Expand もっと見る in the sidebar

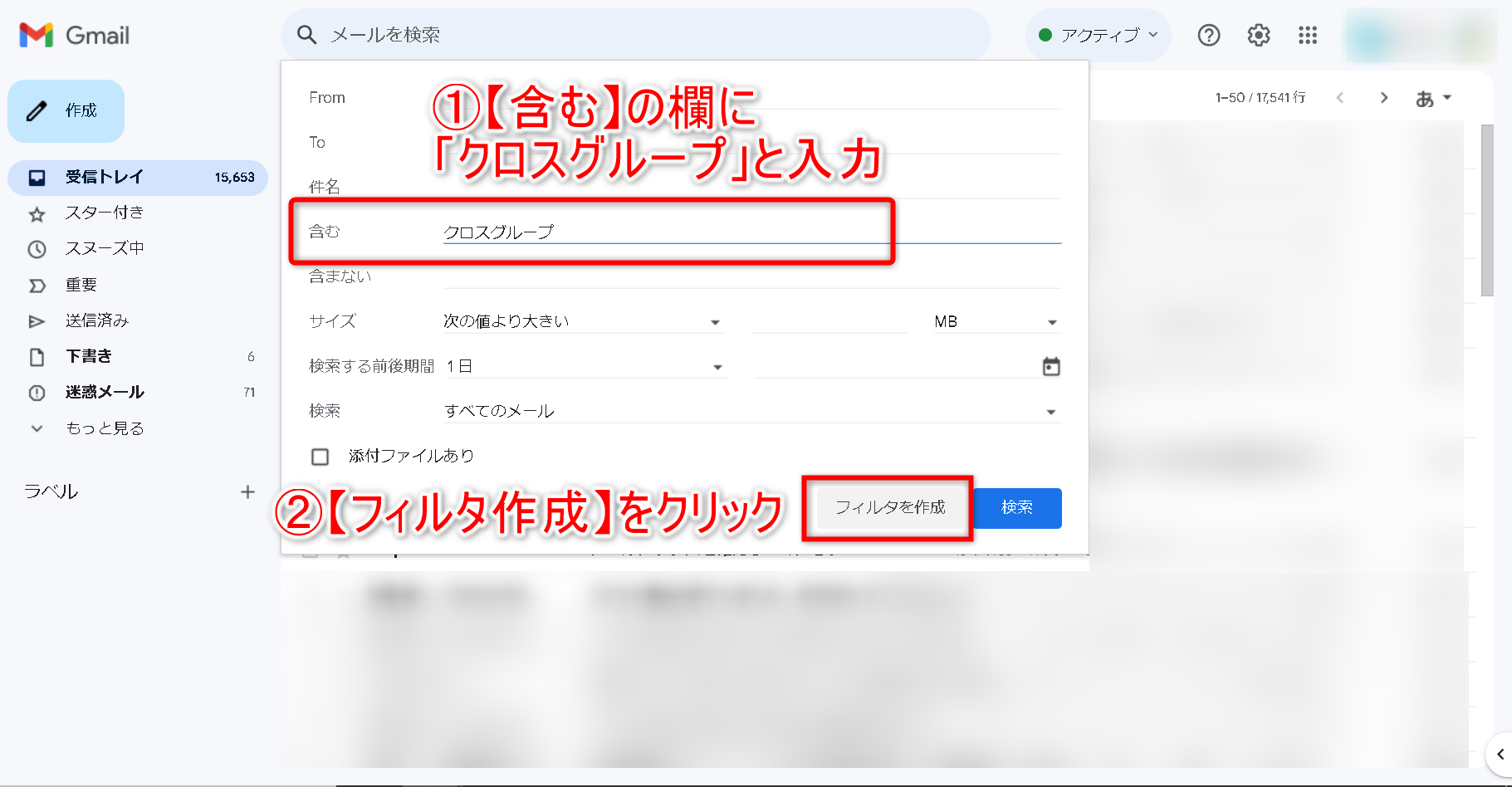click(105, 428)
